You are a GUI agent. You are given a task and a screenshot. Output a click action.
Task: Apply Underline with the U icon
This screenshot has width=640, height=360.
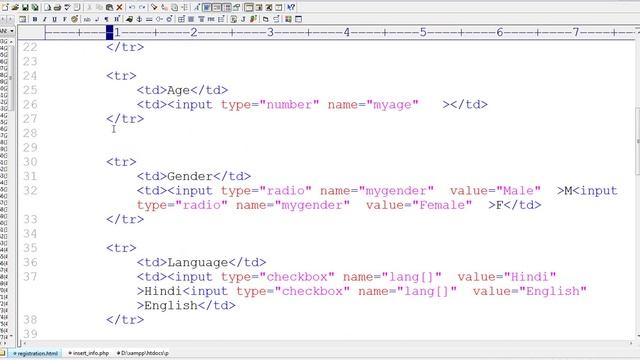54,19
